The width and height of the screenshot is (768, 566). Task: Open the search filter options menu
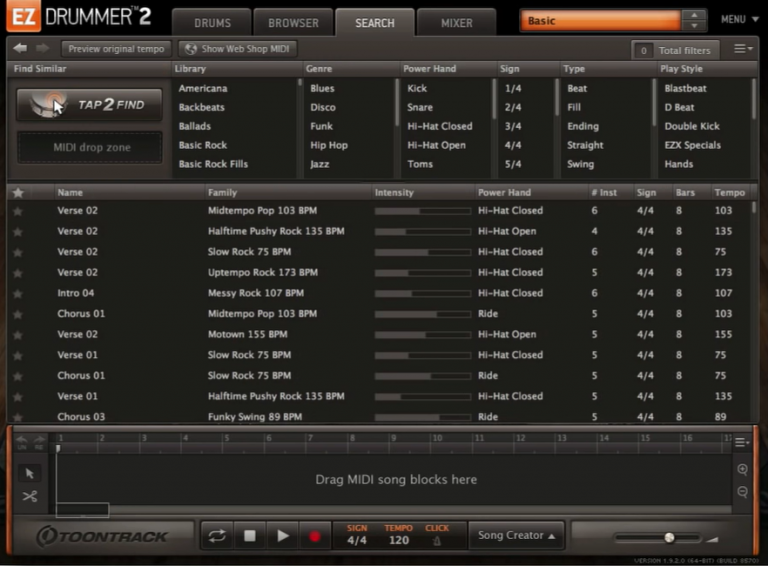tap(743, 49)
